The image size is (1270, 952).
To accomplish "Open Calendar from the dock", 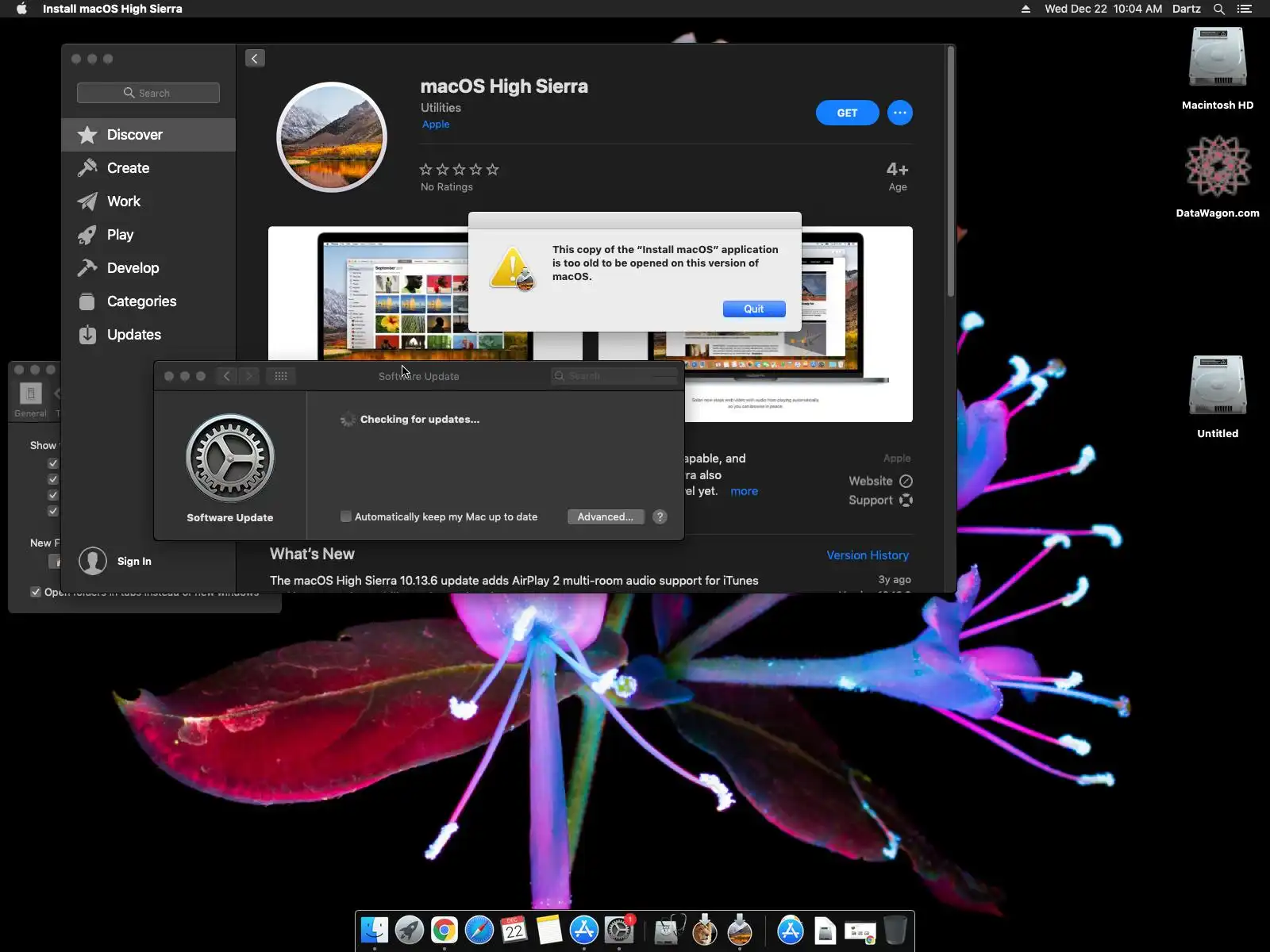I will 514,930.
